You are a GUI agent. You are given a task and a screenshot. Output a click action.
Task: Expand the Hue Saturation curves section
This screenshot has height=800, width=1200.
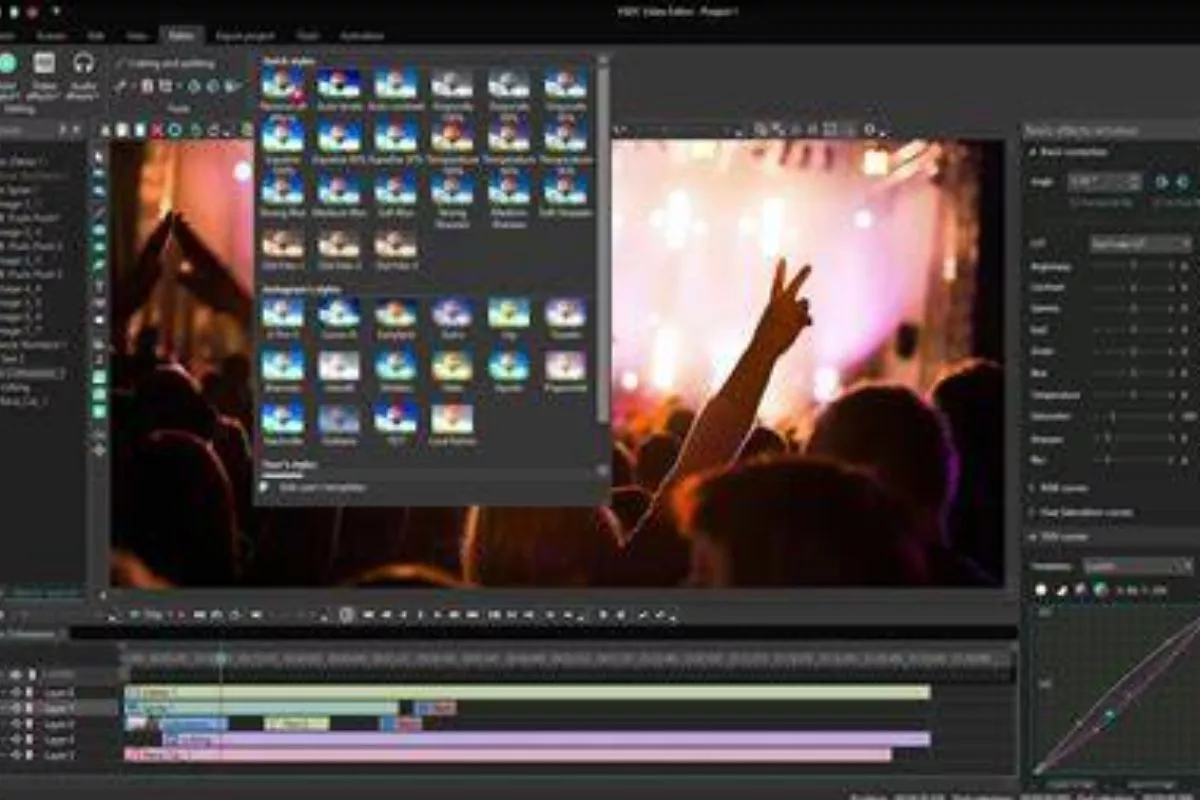[1081, 512]
